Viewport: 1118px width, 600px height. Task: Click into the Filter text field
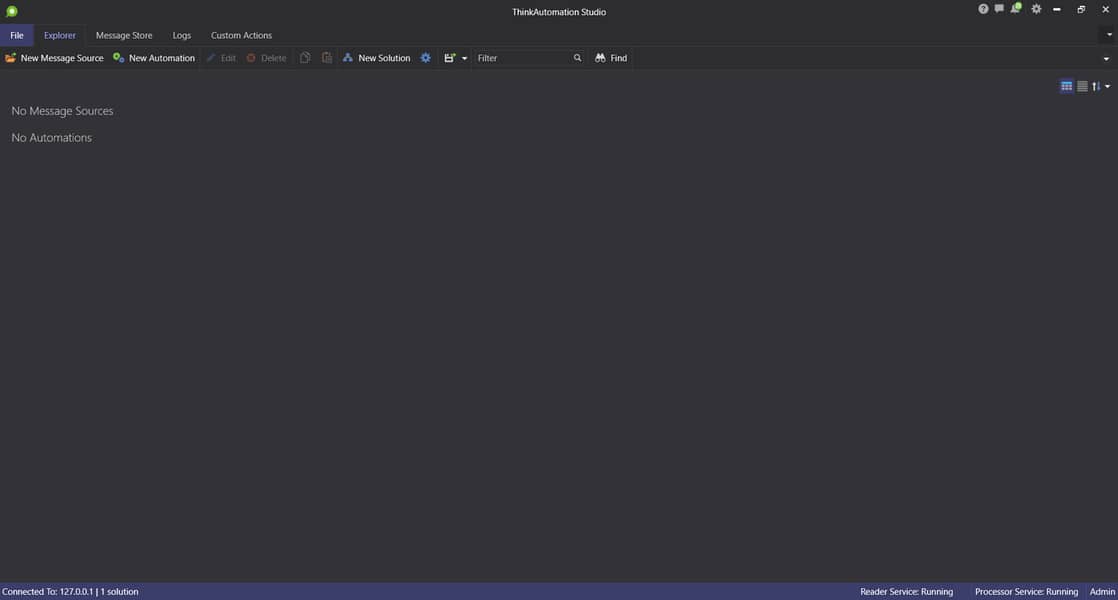pyautogui.click(x=523, y=58)
